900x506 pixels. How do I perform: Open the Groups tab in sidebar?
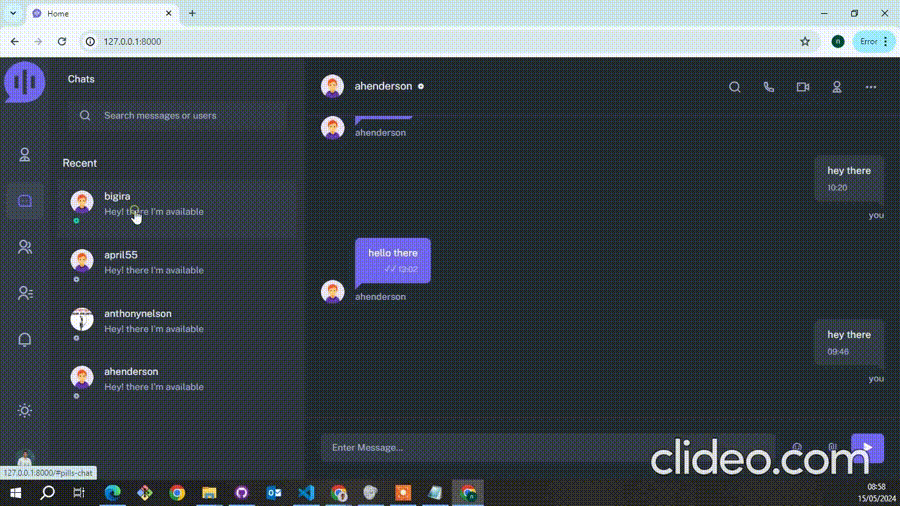[25, 247]
